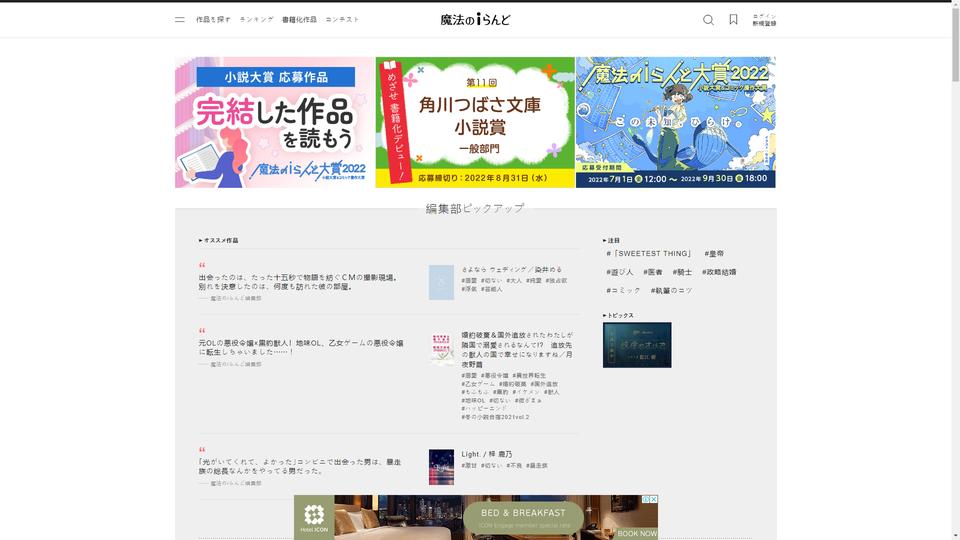This screenshot has width=960, height=540.
Task: Select tag #冬の小説合宿2021vol.2
Action: 495,417
